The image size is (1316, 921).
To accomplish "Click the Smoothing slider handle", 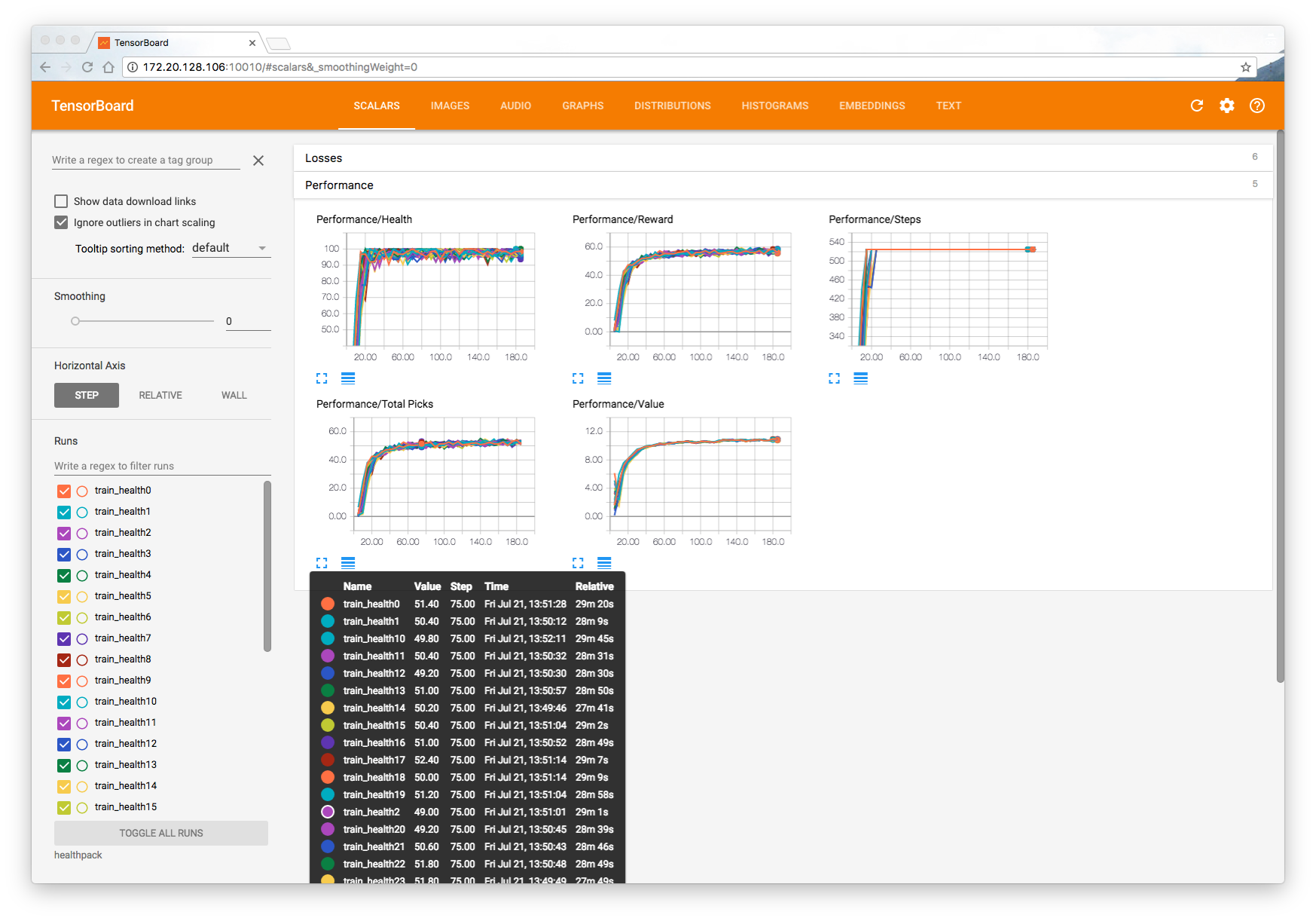I will pyautogui.click(x=75, y=320).
